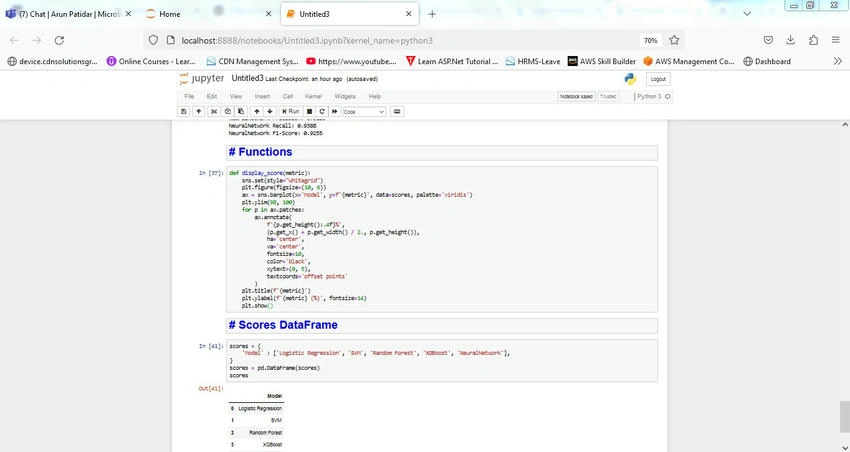
Task: Insert cell below using the plus icon
Action: pos(199,112)
